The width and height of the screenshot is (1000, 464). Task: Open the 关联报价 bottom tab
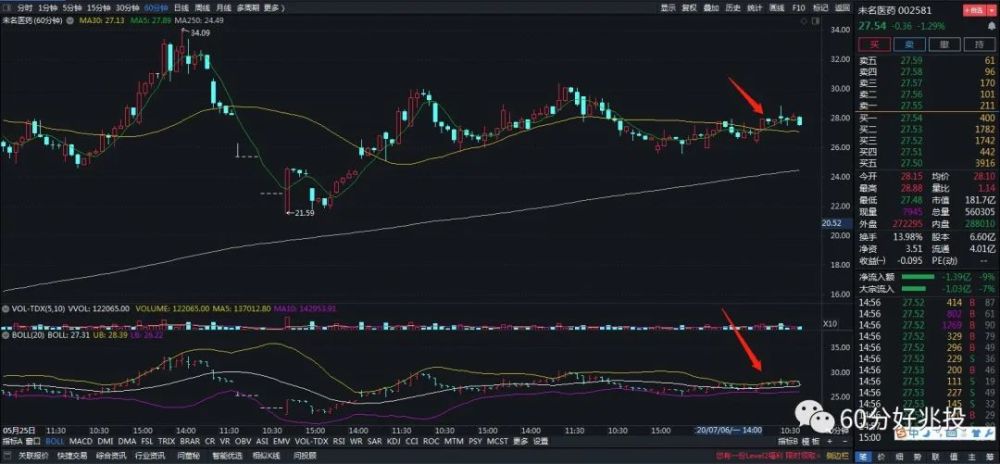[x=33, y=455]
